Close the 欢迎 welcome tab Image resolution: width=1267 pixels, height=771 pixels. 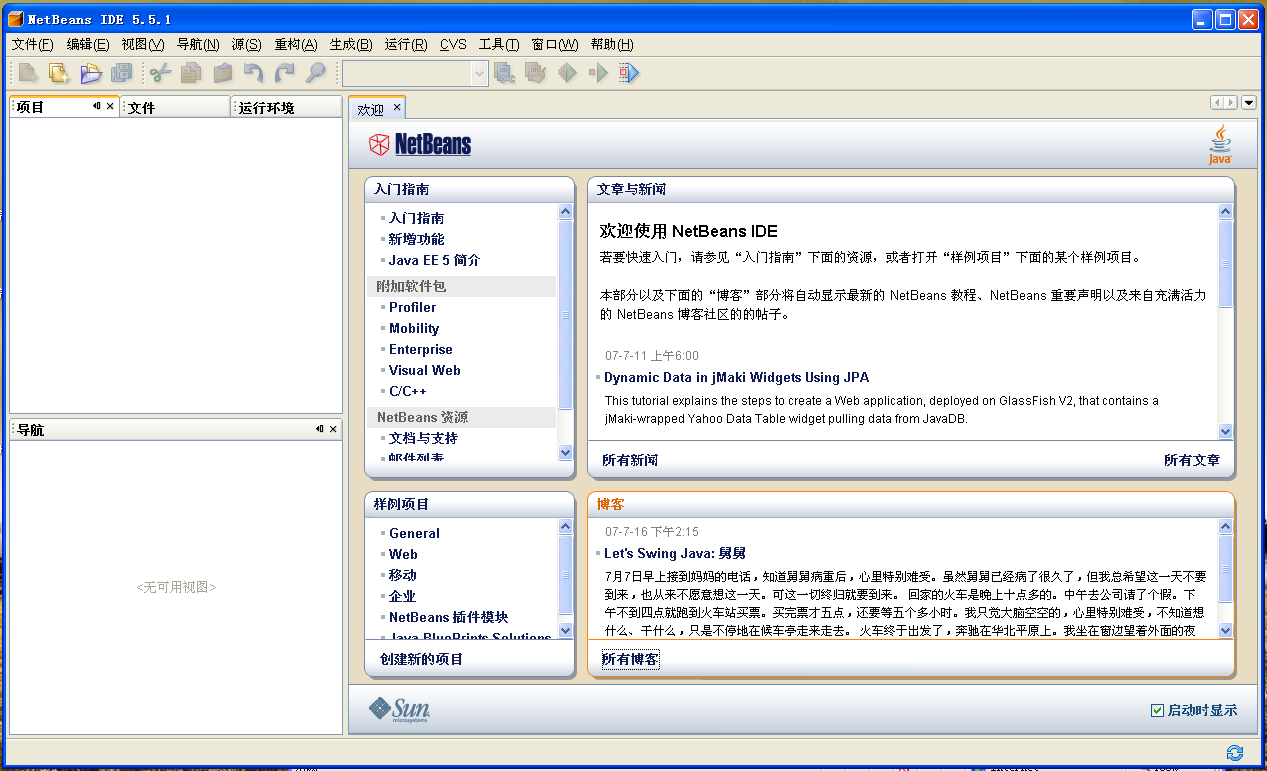(396, 107)
